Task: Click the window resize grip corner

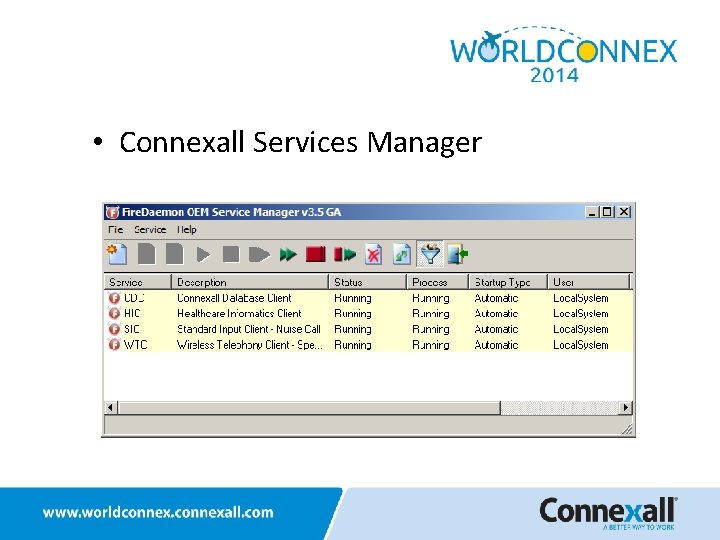Action: point(627,429)
